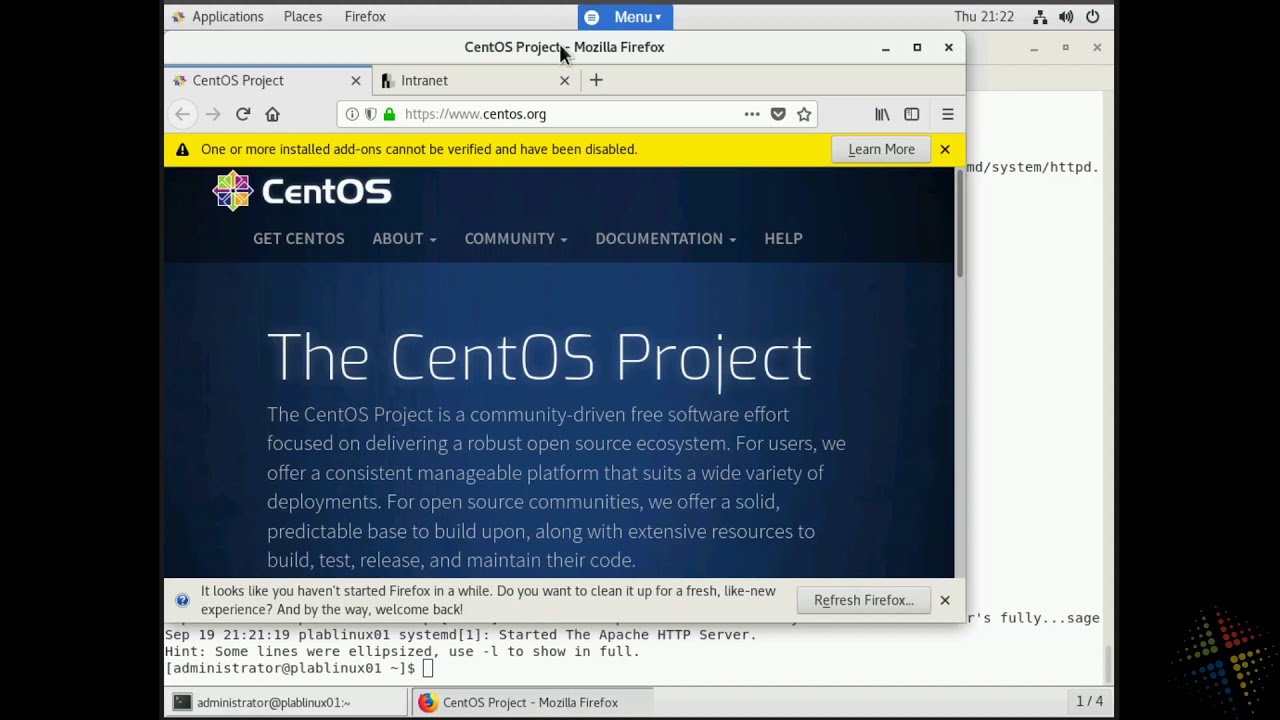Click the power icon in top panel
This screenshot has height=720, width=1280.
[1093, 16]
